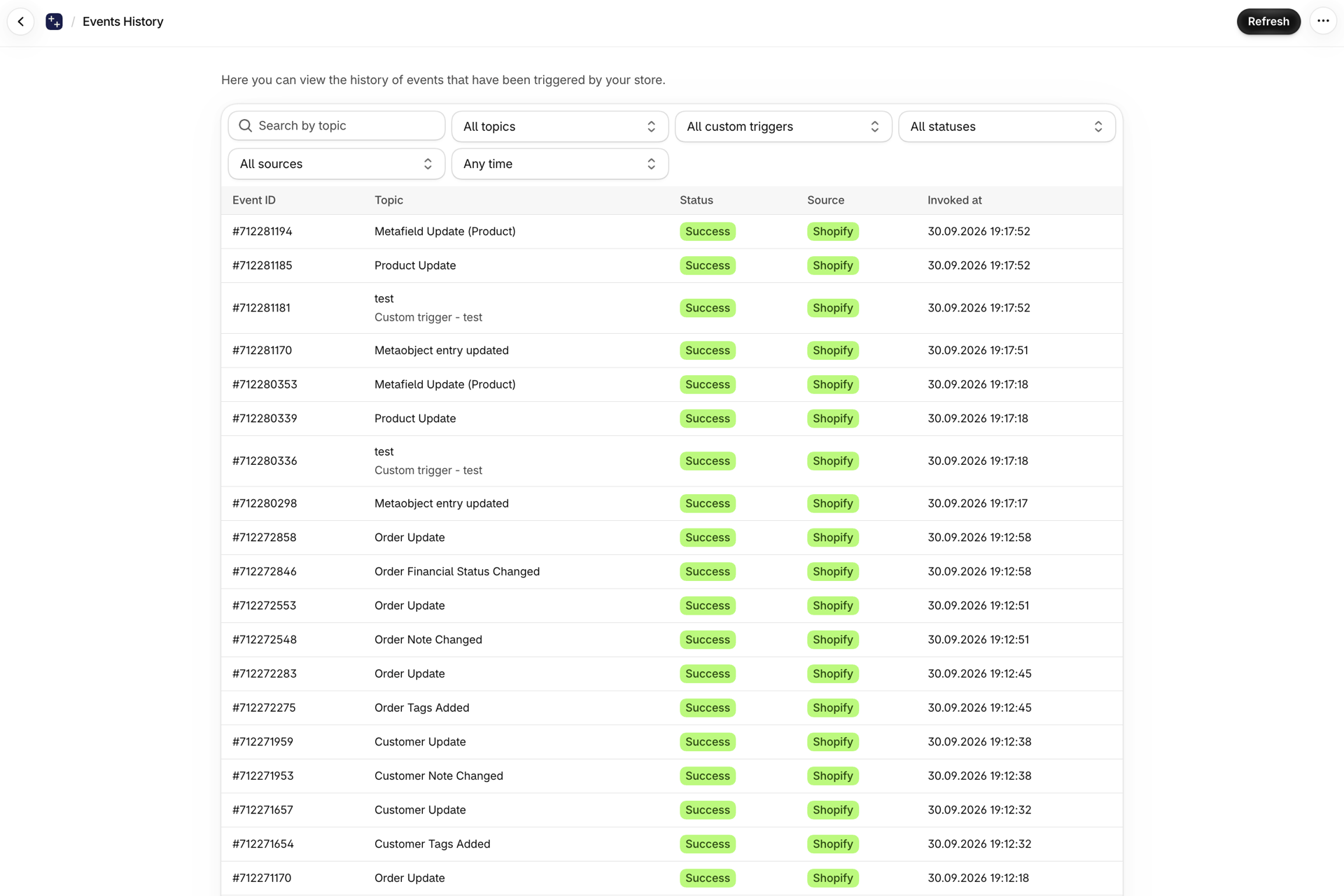Image resolution: width=1344 pixels, height=896 pixels.
Task: Click Customer Tags Added topic
Action: click(433, 844)
